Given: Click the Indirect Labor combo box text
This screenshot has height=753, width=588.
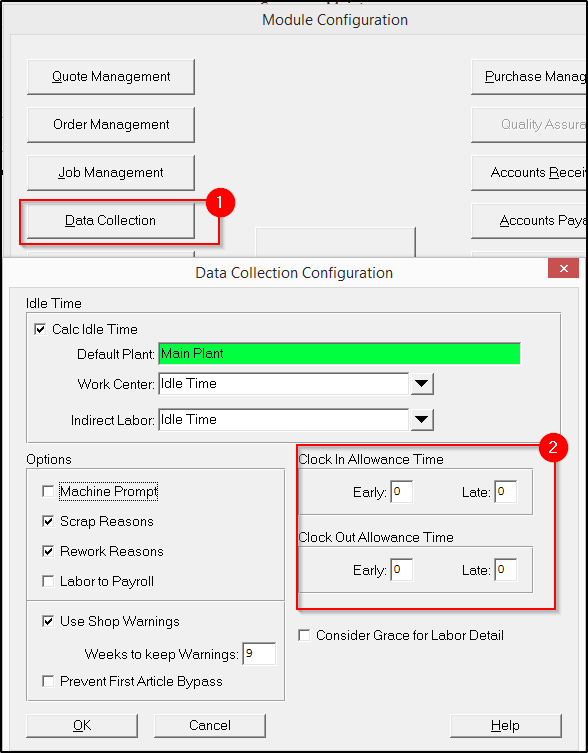Looking at the screenshot, I should point(283,420).
